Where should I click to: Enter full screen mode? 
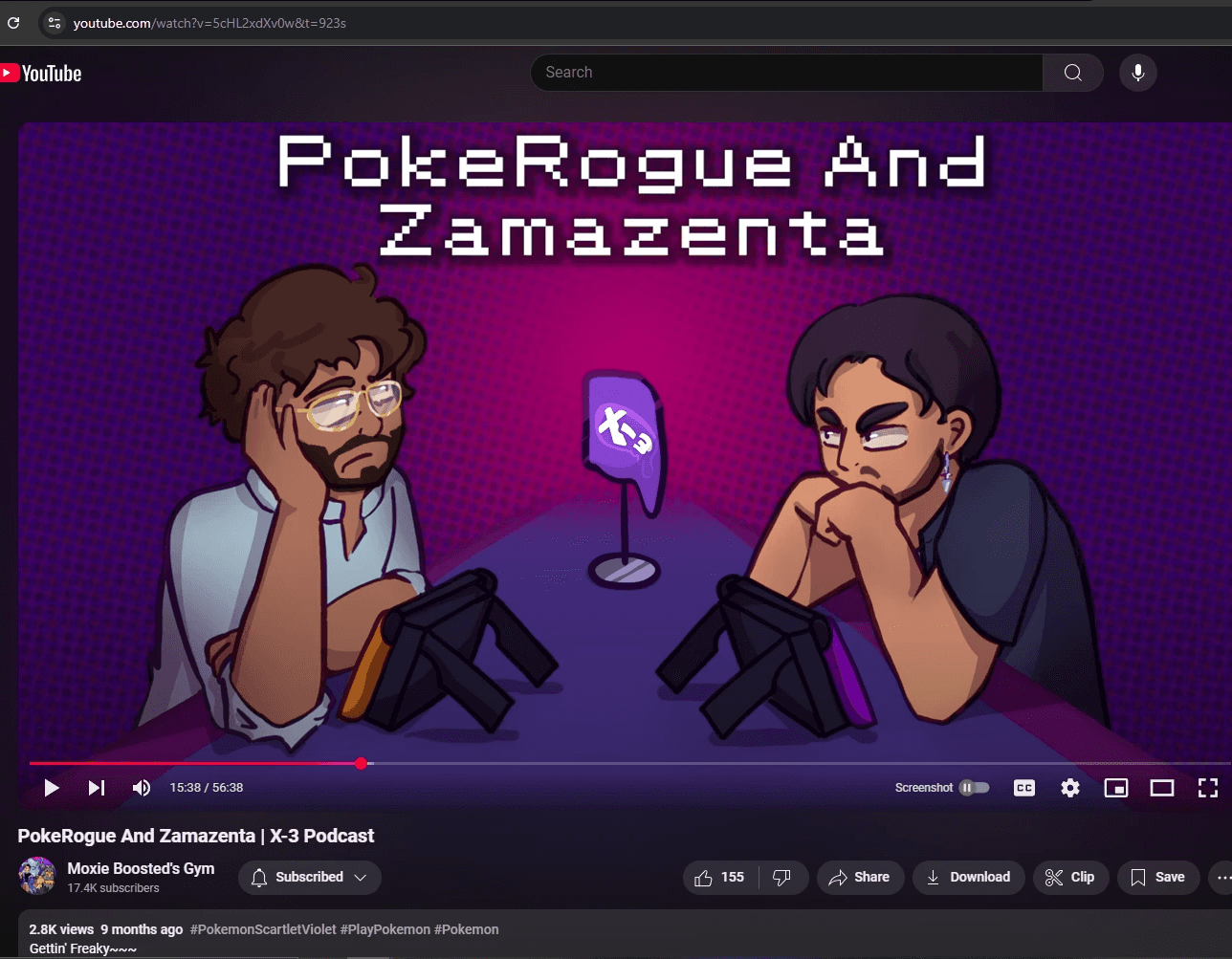(x=1208, y=788)
